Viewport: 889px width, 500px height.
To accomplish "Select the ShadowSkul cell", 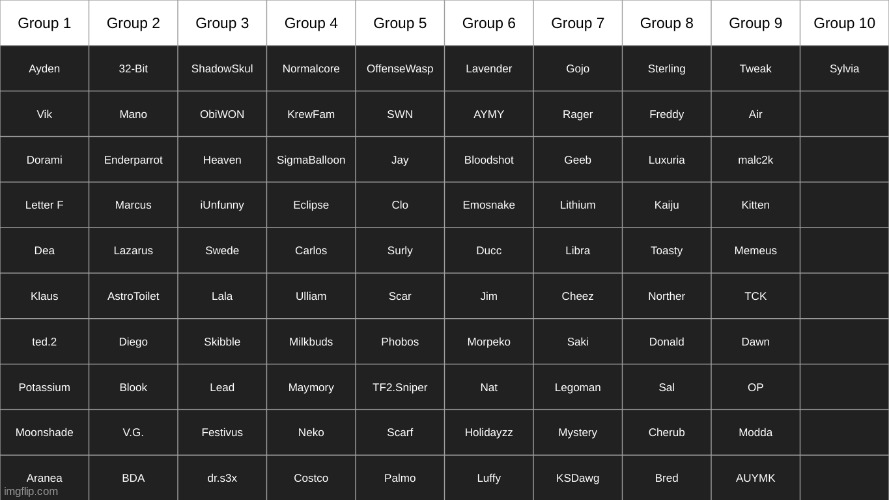I will [x=222, y=69].
